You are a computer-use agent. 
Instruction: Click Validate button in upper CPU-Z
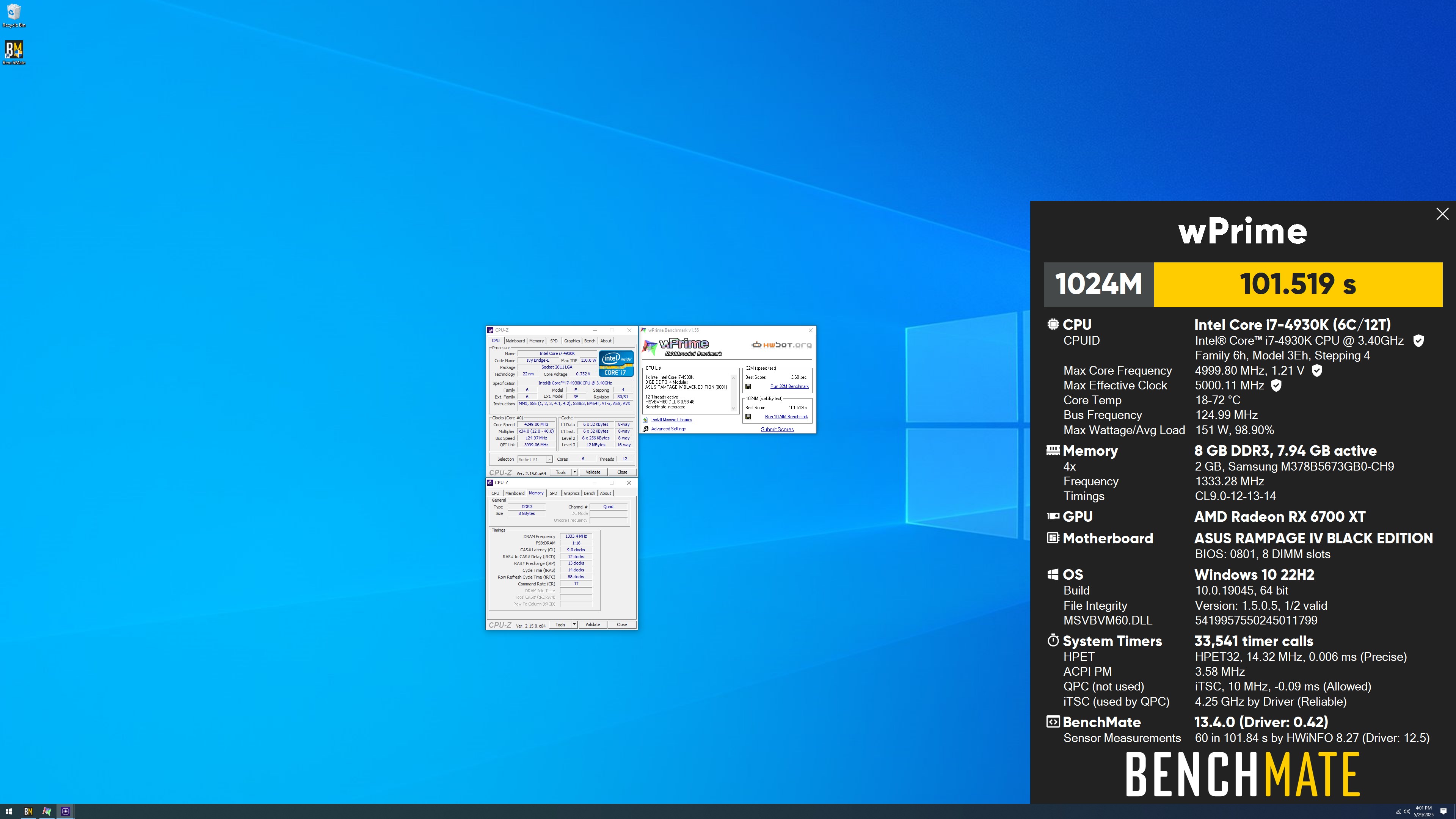tap(593, 472)
